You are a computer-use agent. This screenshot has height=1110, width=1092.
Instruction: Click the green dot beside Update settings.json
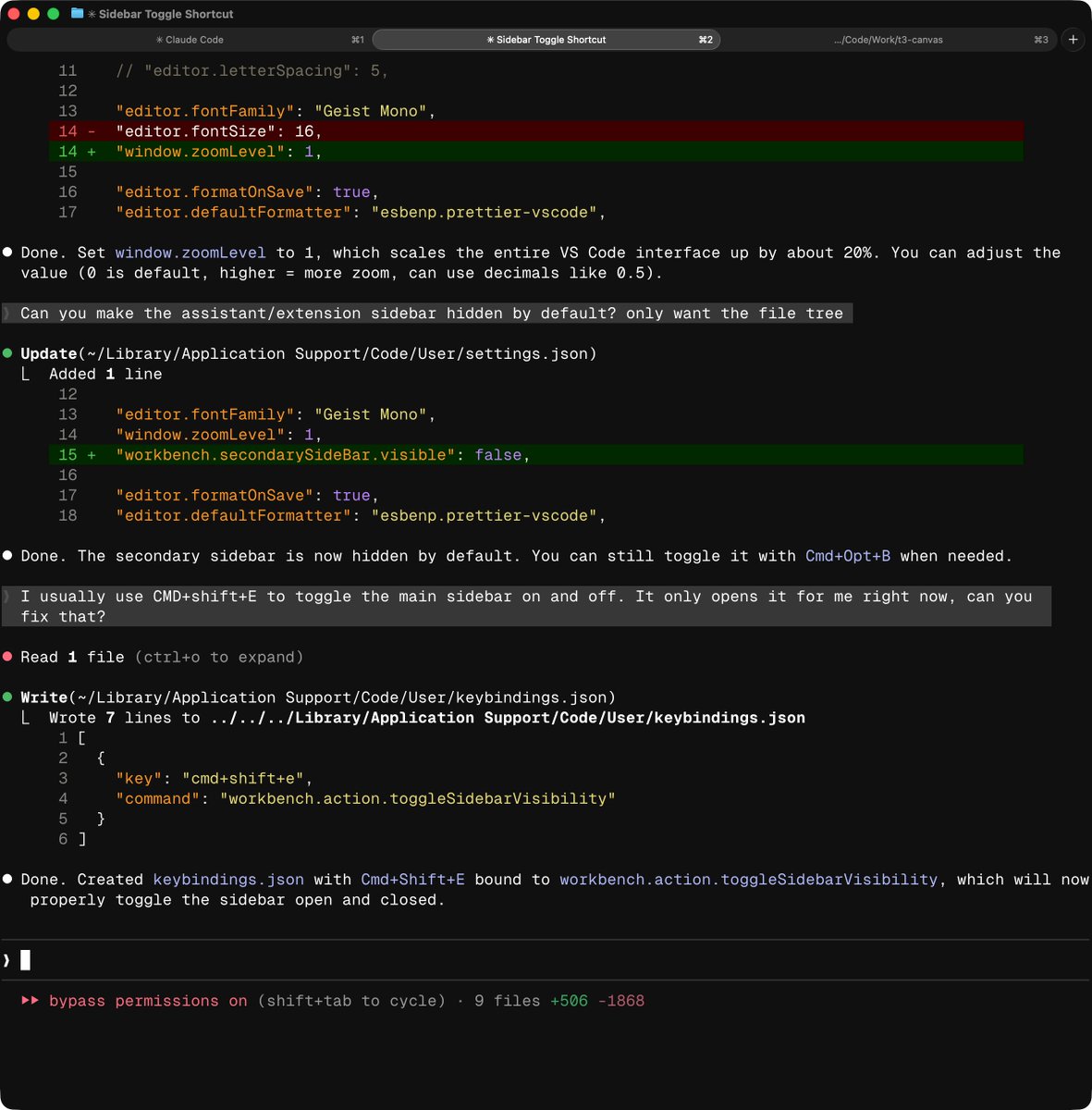(x=7, y=353)
